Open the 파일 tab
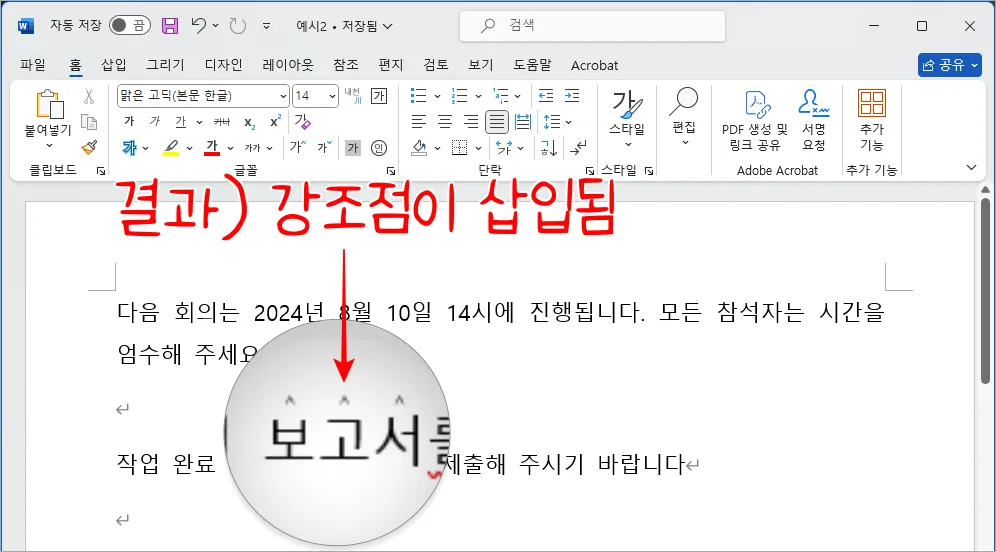996x552 pixels. click(x=32, y=65)
